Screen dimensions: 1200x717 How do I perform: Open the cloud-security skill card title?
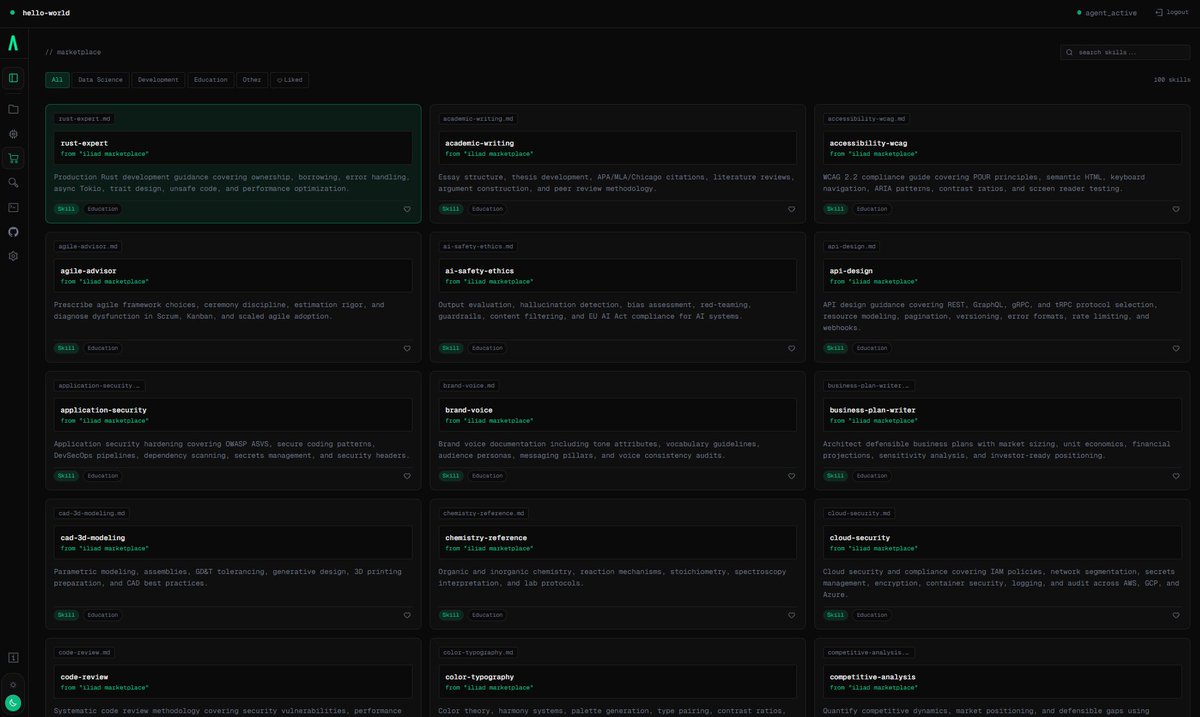point(860,537)
